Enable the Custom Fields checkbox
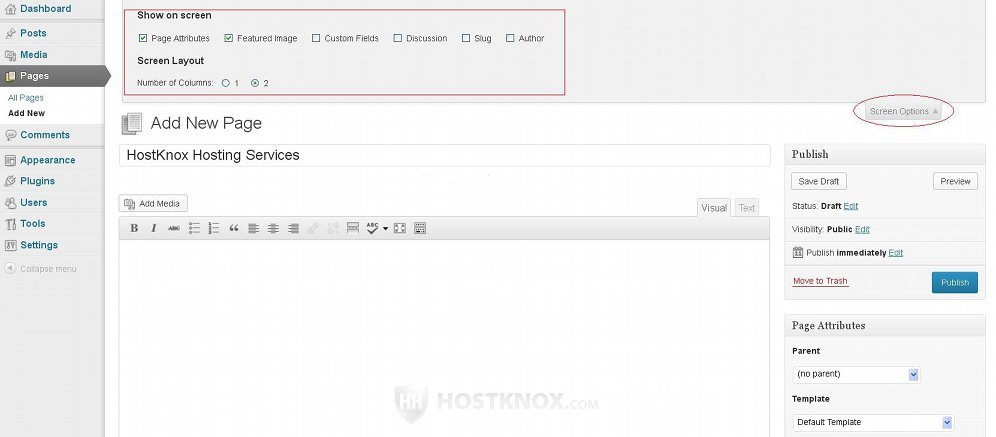 click(316, 38)
